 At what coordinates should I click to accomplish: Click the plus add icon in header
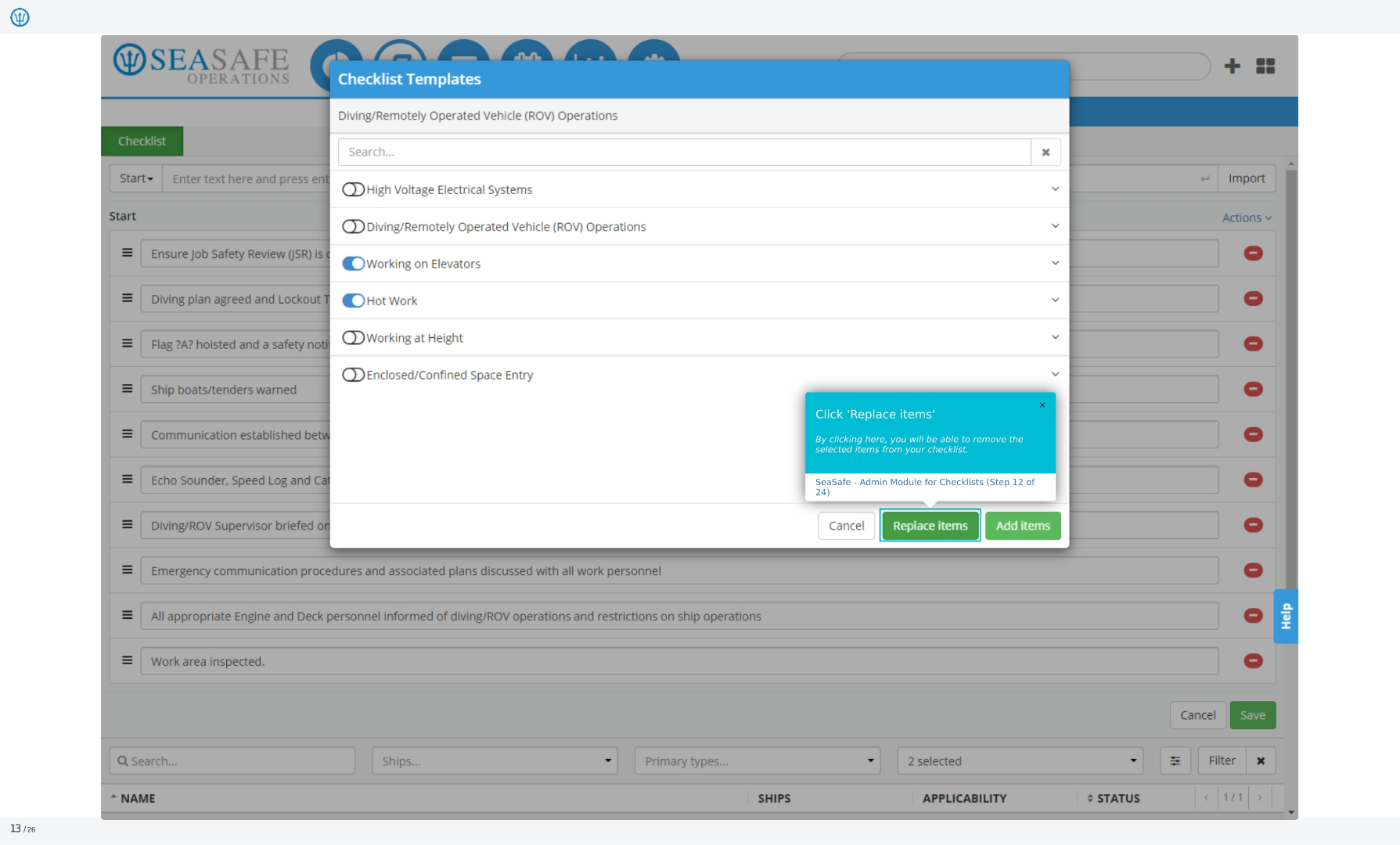coord(1232,66)
